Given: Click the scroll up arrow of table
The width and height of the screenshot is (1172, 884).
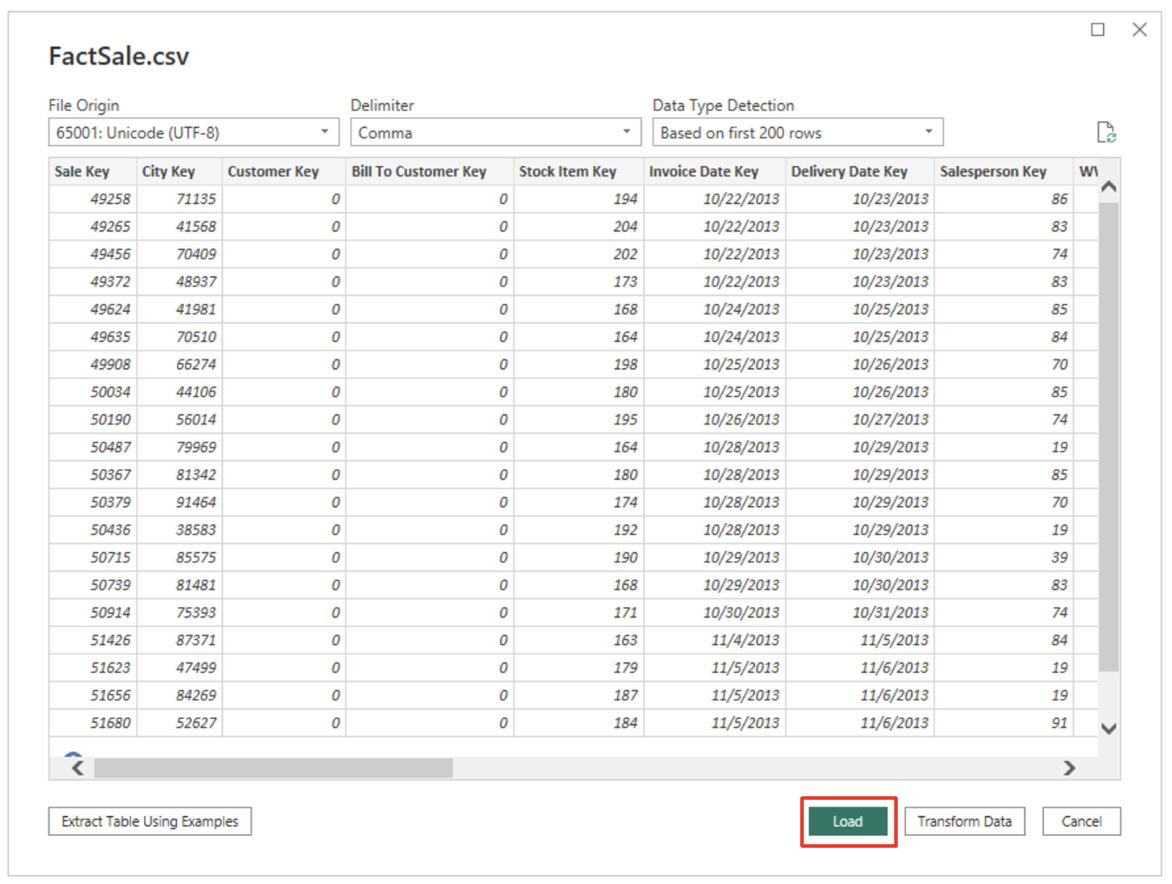Looking at the screenshot, I should coord(1108,187).
